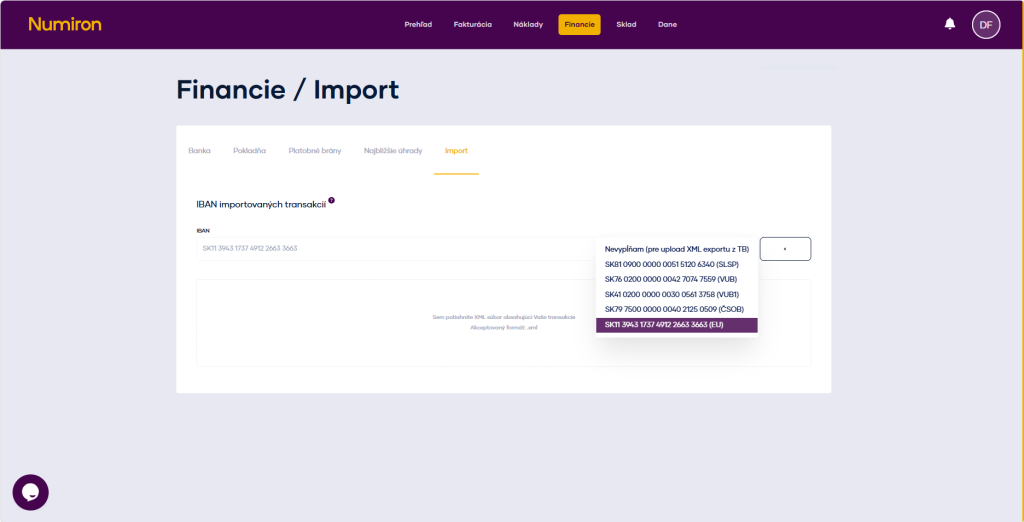
Task: Click the Numiron logo
Action: pyautogui.click(x=65, y=25)
